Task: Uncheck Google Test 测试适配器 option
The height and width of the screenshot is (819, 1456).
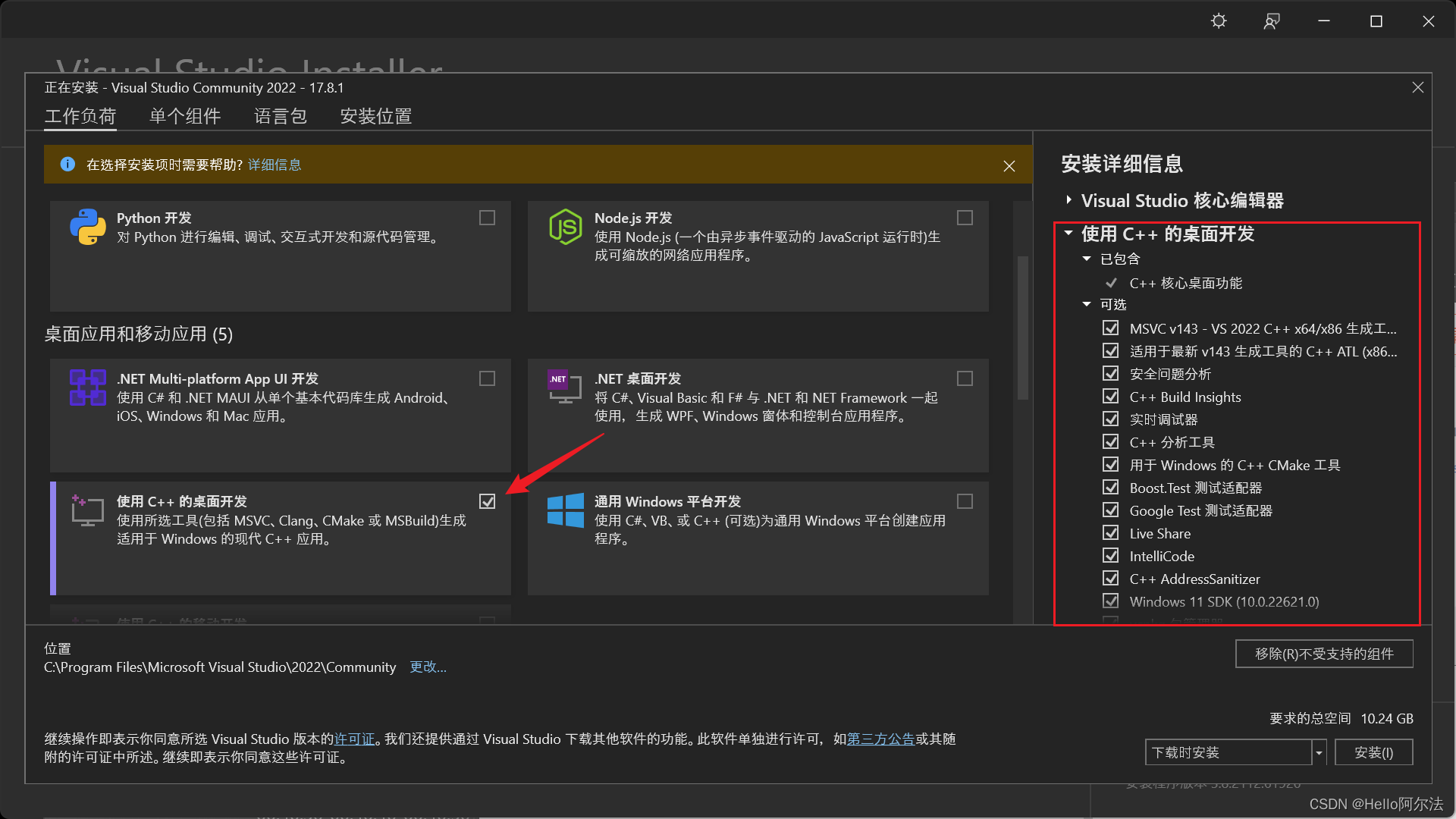Action: [x=1111, y=510]
